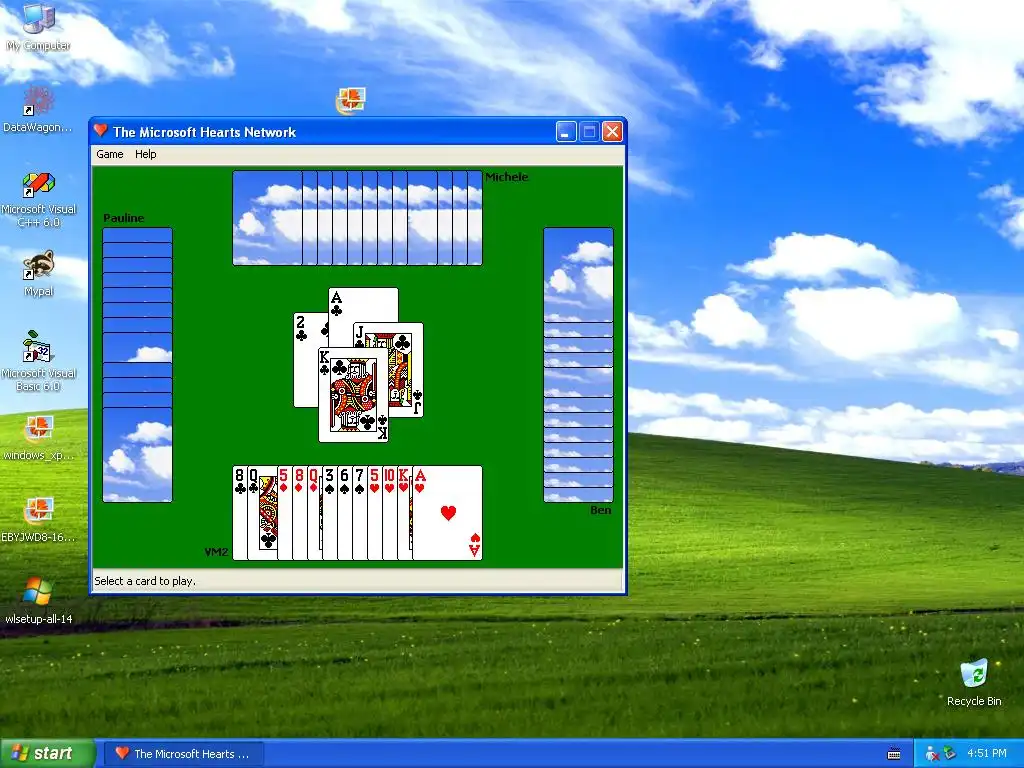
Task: Play the Ace of hearts card
Action: 447,513
